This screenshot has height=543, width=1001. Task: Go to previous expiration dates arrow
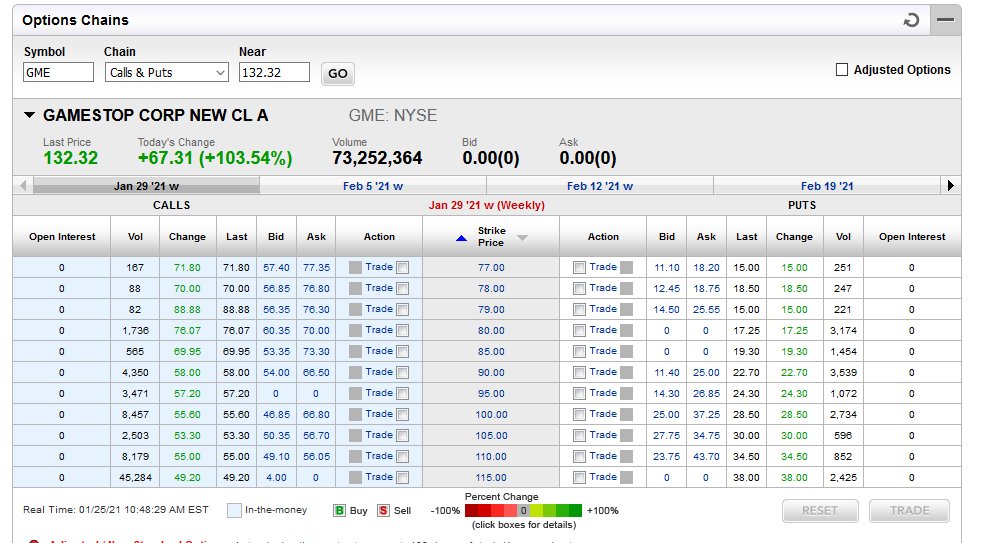(23, 186)
